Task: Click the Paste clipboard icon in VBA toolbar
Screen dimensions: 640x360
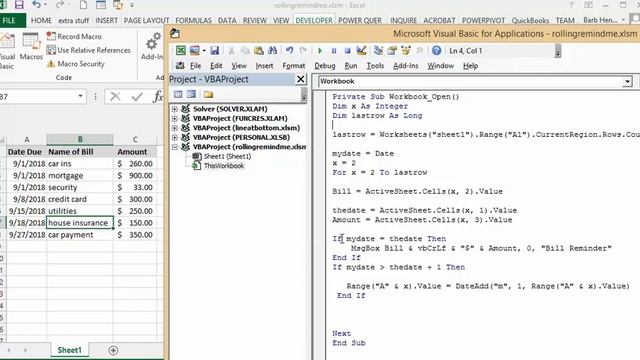Action: point(259,51)
